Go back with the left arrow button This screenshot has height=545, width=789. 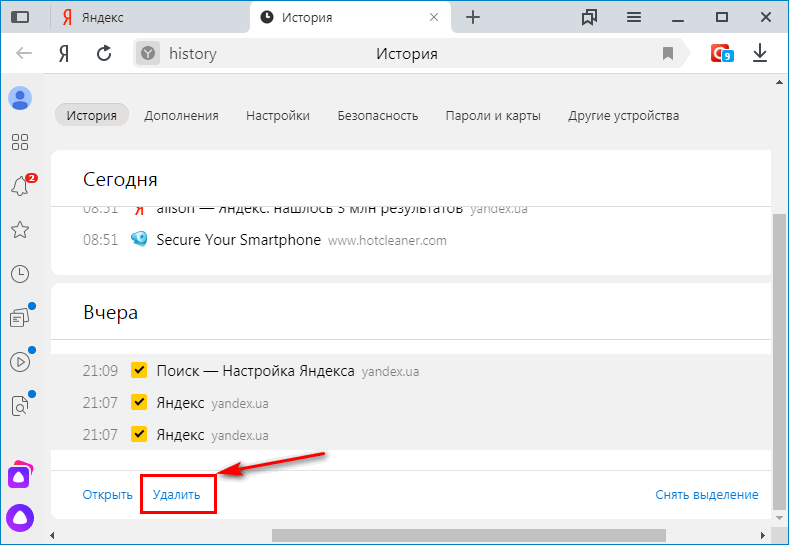[24, 53]
